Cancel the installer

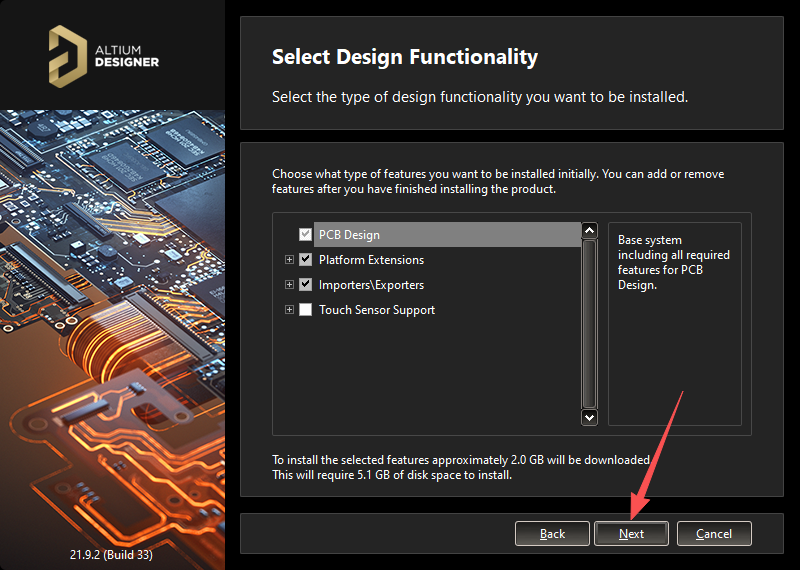pos(714,534)
